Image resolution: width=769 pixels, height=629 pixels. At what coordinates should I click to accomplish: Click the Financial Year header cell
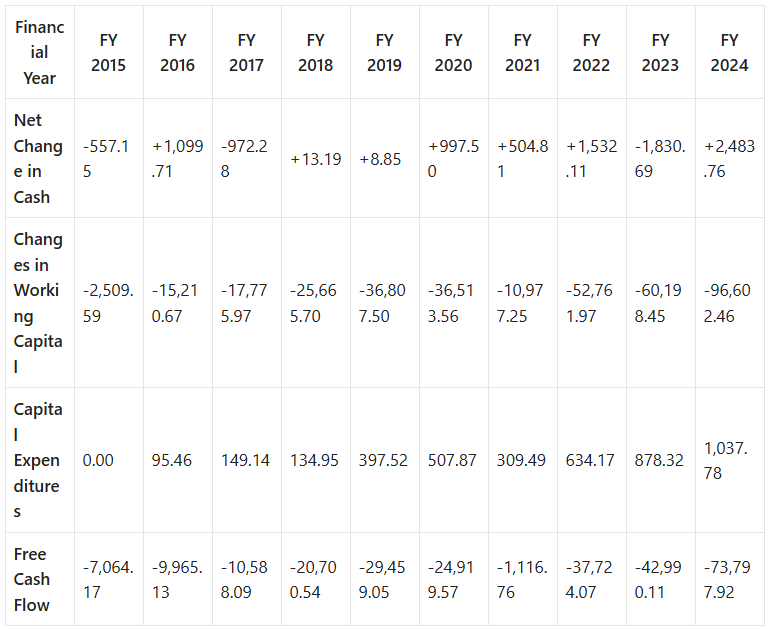39,52
